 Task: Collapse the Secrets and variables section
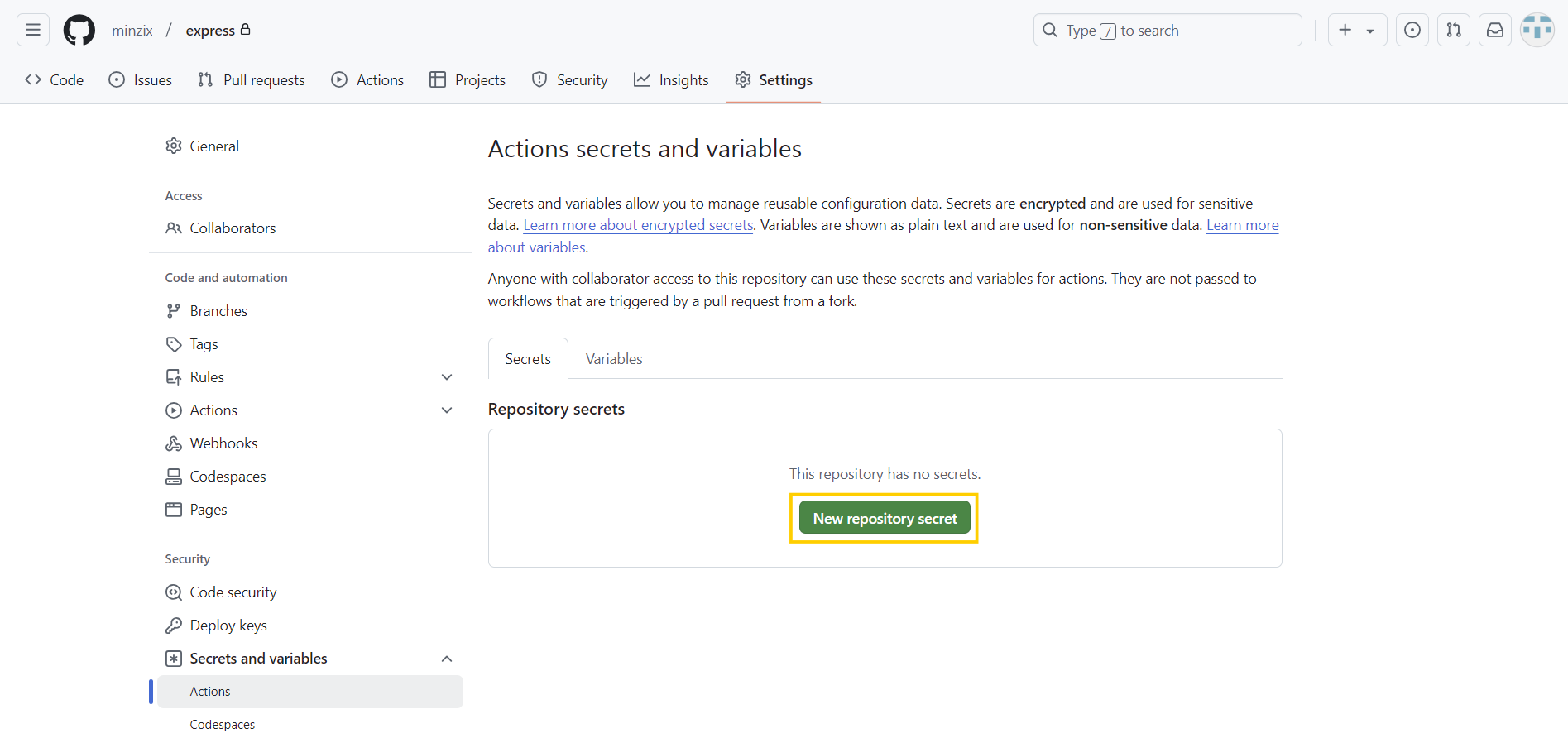pos(447,659)
